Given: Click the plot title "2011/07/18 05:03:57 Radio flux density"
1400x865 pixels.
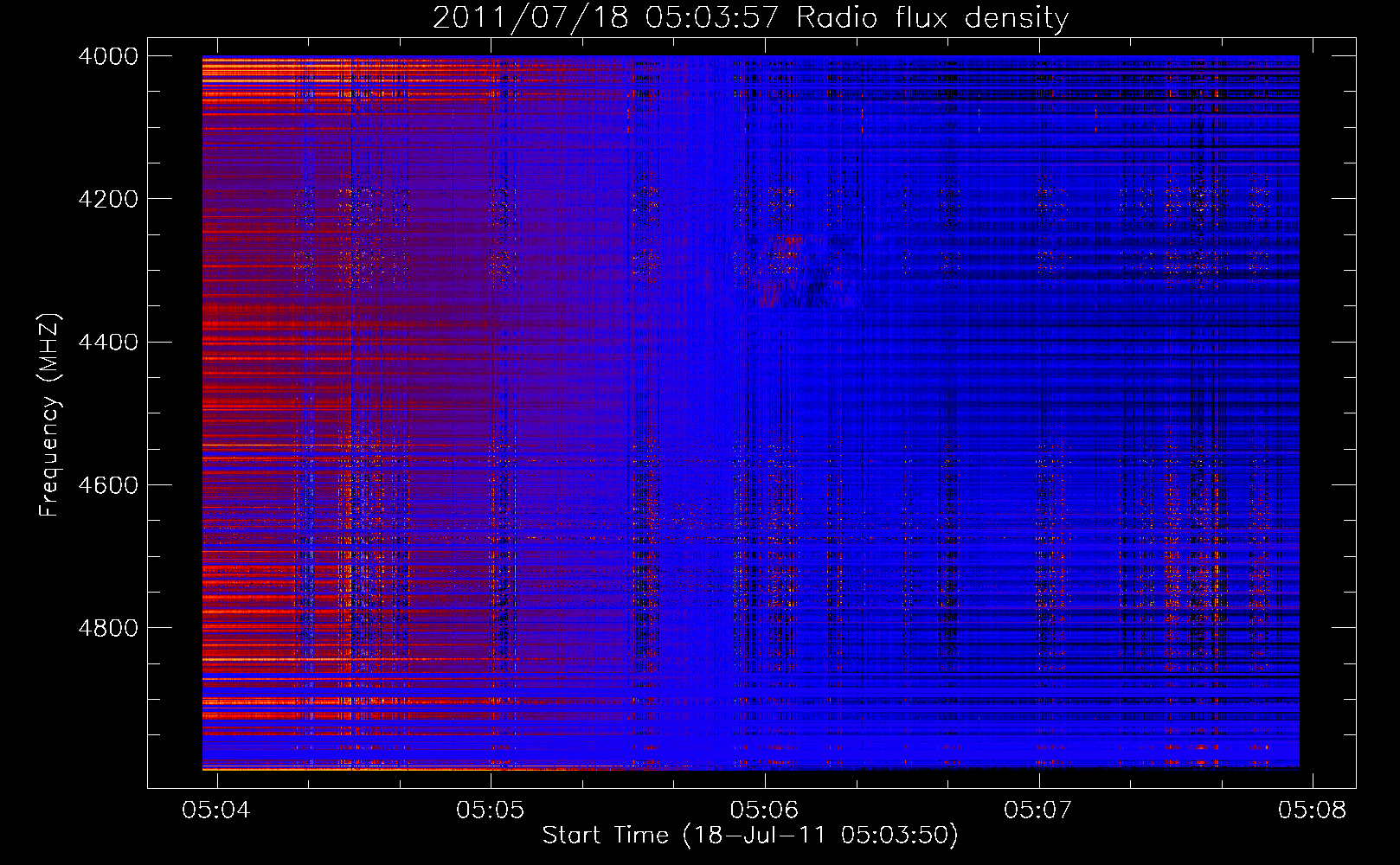Looking at the screenshot, I should click(750, 18).
